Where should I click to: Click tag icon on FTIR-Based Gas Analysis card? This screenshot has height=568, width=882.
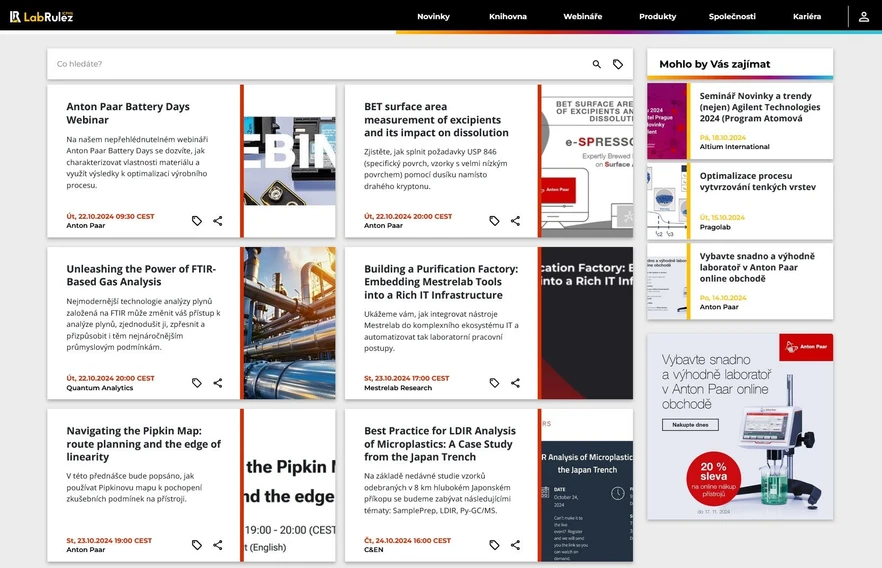(196, 383)
